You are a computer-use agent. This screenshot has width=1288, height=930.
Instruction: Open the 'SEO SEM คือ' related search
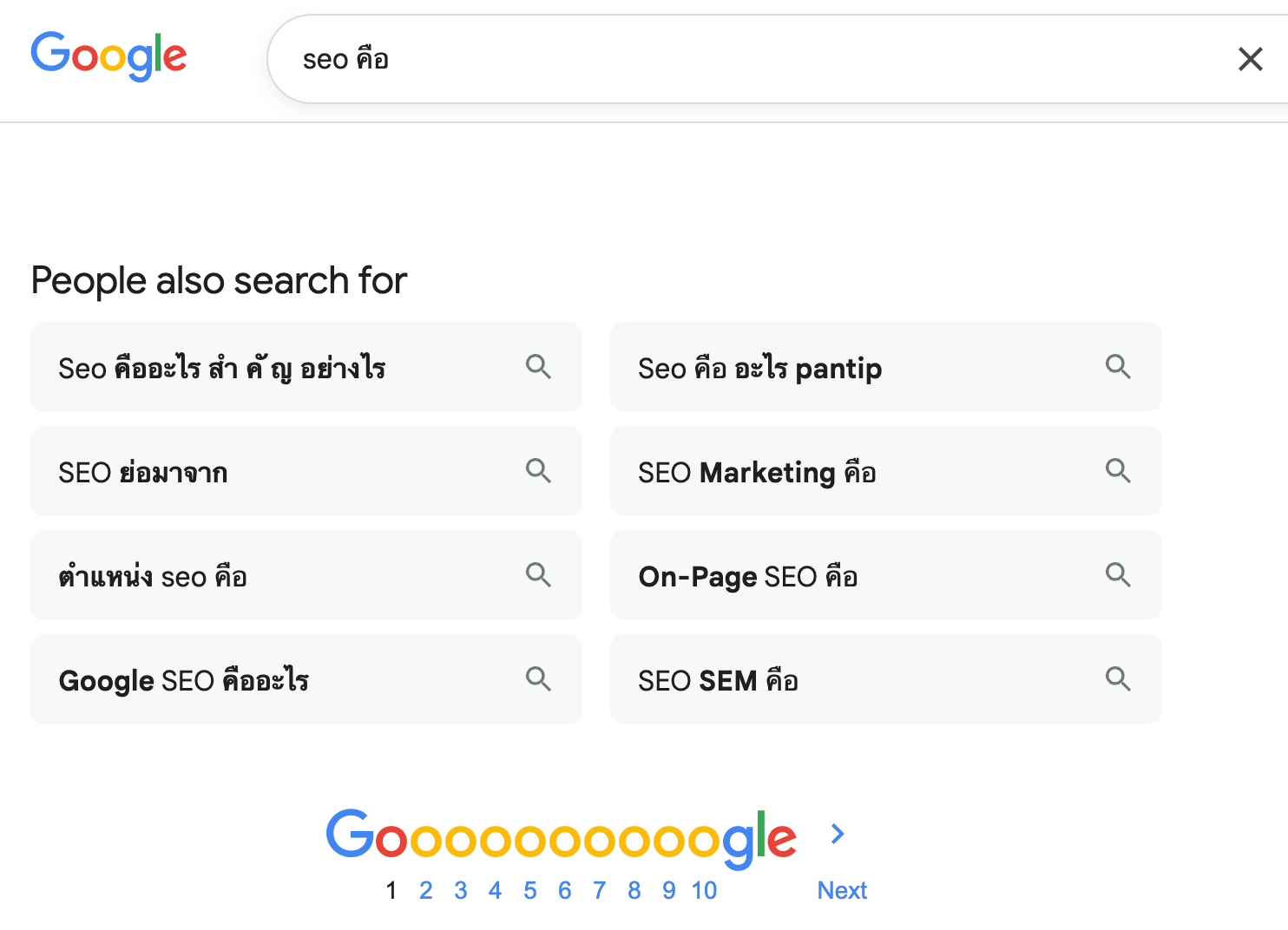[x=718, y=680]
